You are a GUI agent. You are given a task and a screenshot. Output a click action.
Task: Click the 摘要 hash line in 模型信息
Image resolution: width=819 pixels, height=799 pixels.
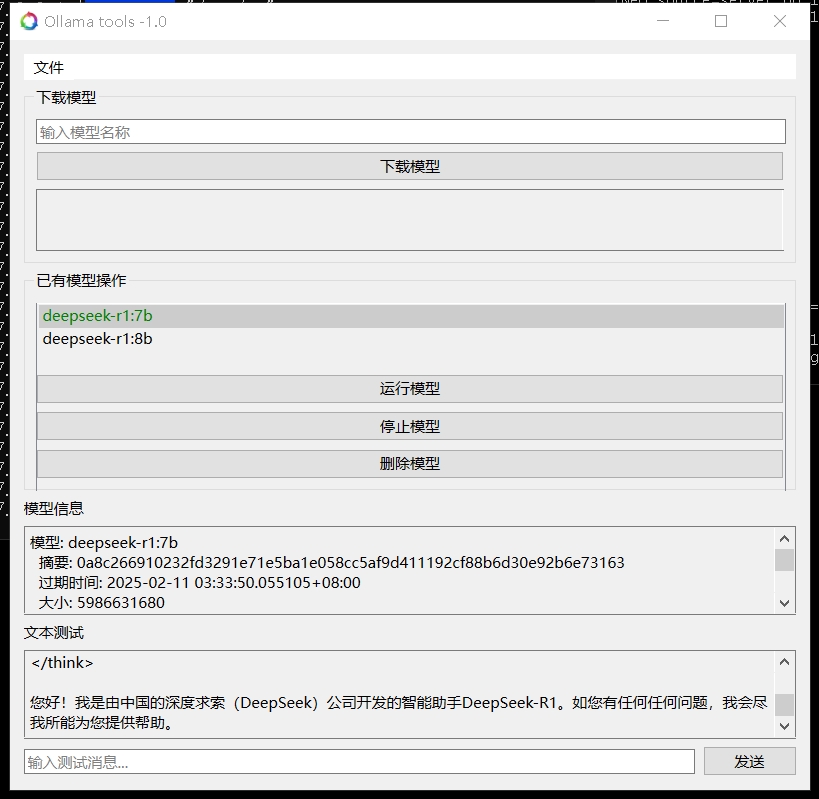tap(331, 562)
